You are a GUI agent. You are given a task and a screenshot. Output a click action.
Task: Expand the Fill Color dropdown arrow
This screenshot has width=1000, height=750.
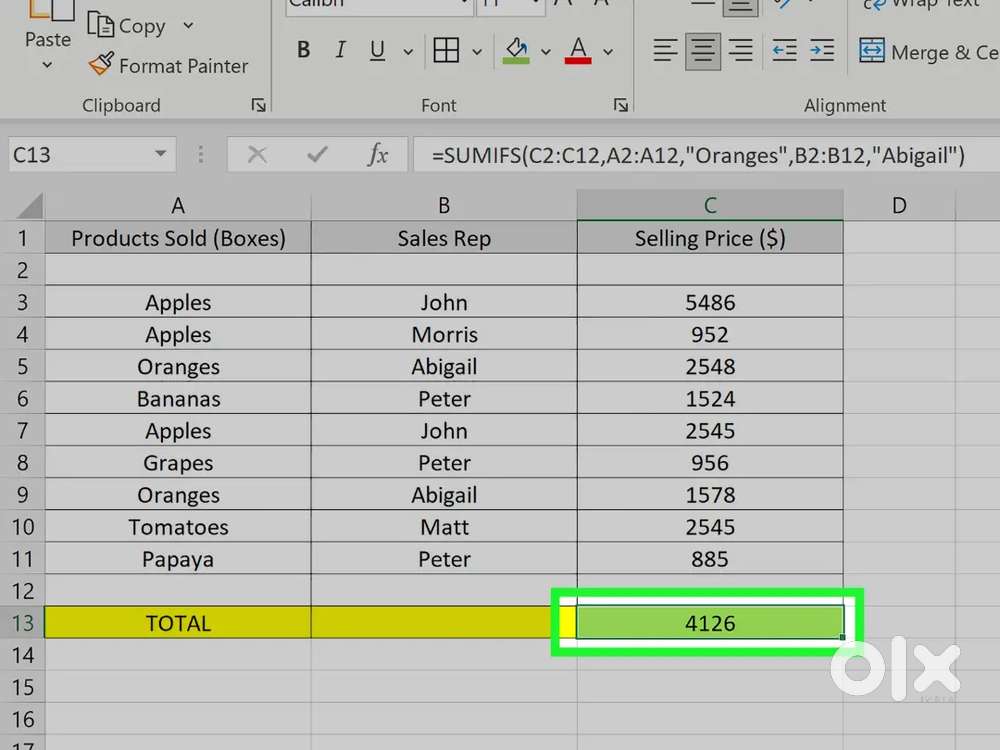tap(546, 51)
